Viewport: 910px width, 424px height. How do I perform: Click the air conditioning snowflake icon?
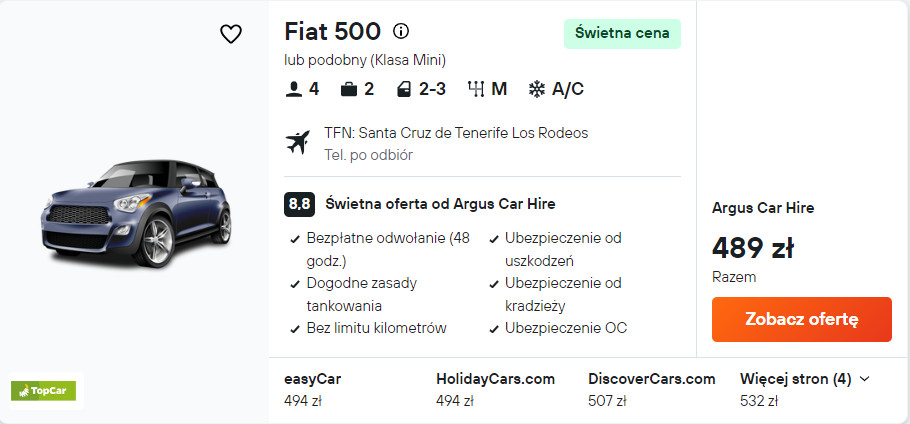(537, 89)
